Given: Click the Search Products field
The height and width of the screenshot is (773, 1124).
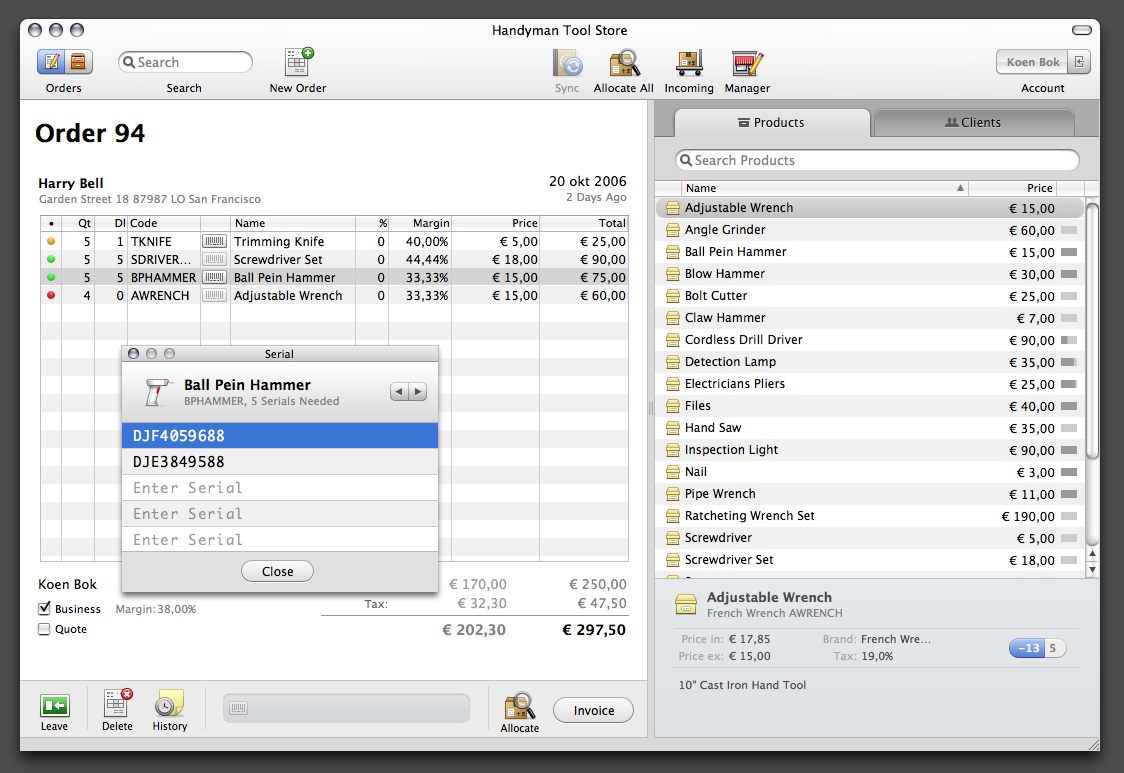Looking at the screenshot, I should tap(878, 160).
